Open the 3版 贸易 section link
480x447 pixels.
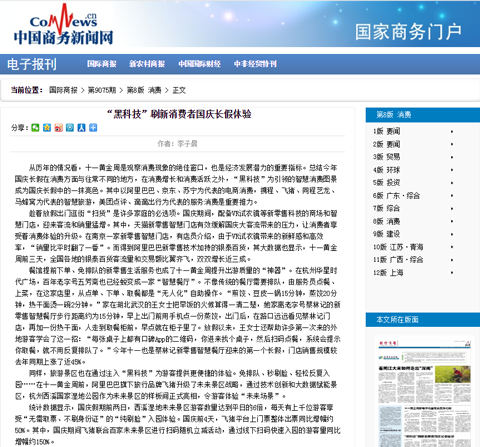point(387,157)
